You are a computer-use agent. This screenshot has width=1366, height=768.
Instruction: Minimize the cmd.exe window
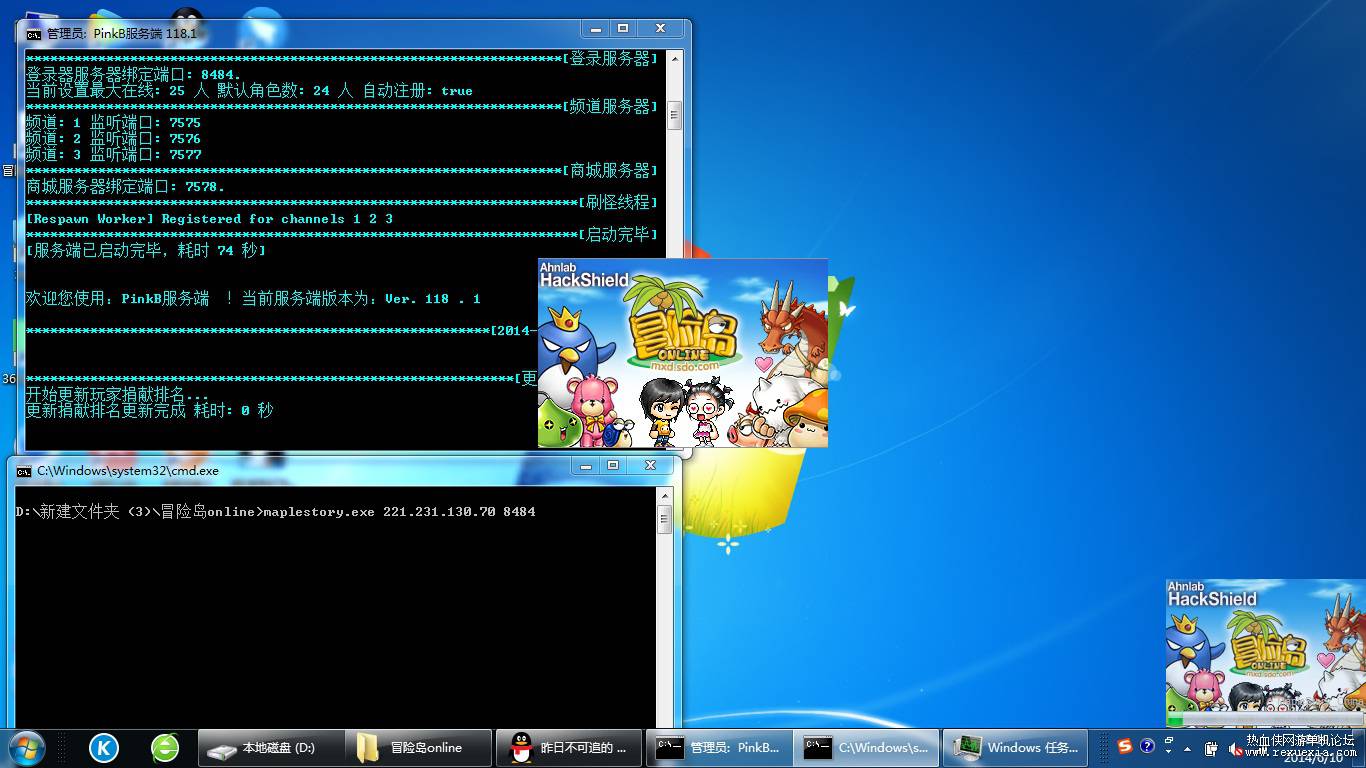coord(586,466)
